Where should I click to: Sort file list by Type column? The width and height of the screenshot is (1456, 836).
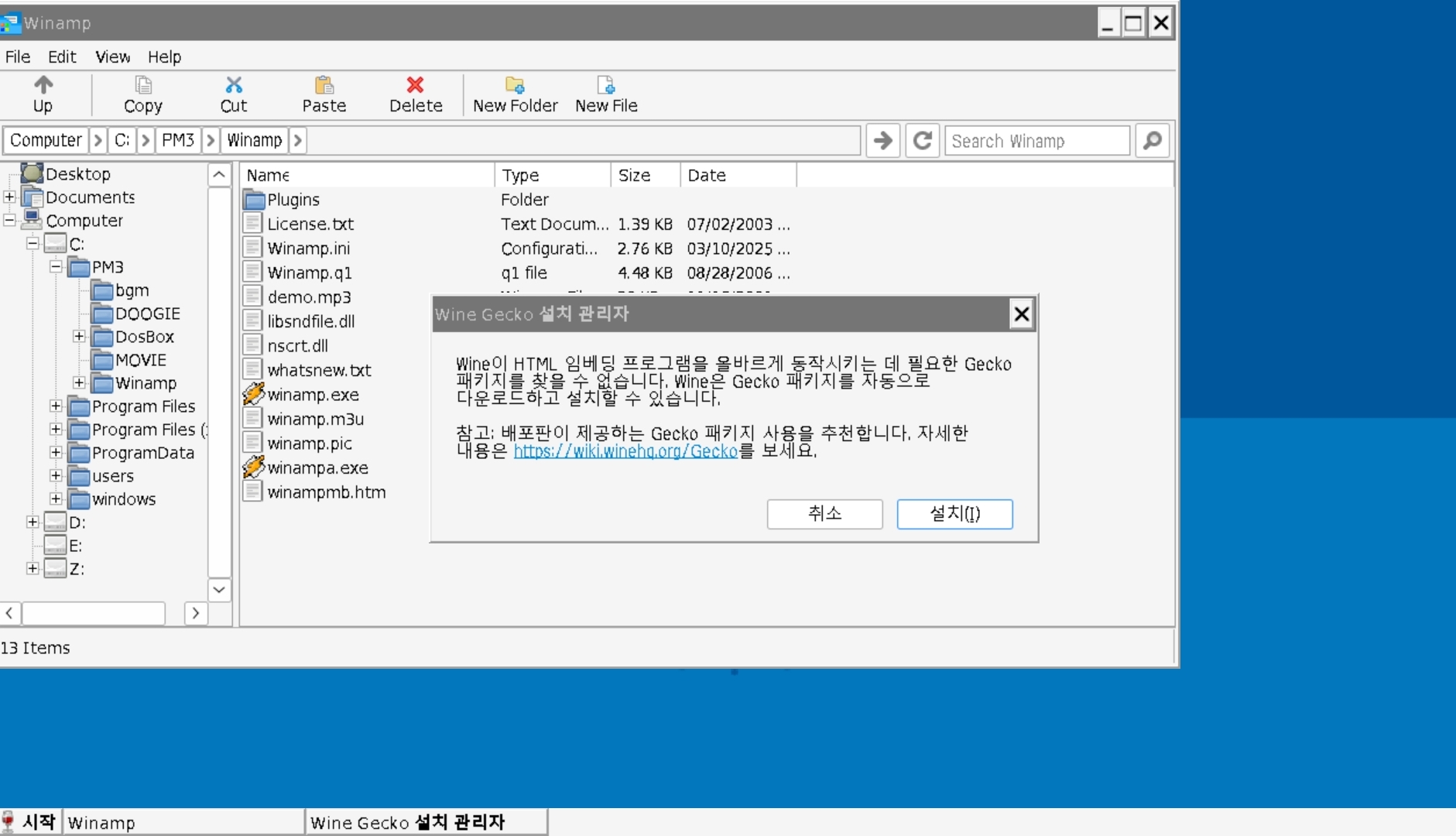(553, 175)
